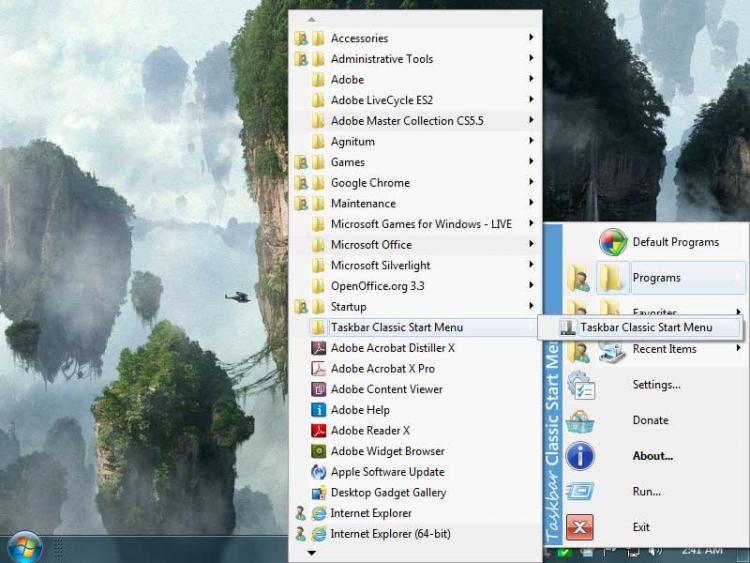Expand Adobe LiveCycle ES2 submenu arrow
The image size is (750, 563).
click(x=531, y=99)
